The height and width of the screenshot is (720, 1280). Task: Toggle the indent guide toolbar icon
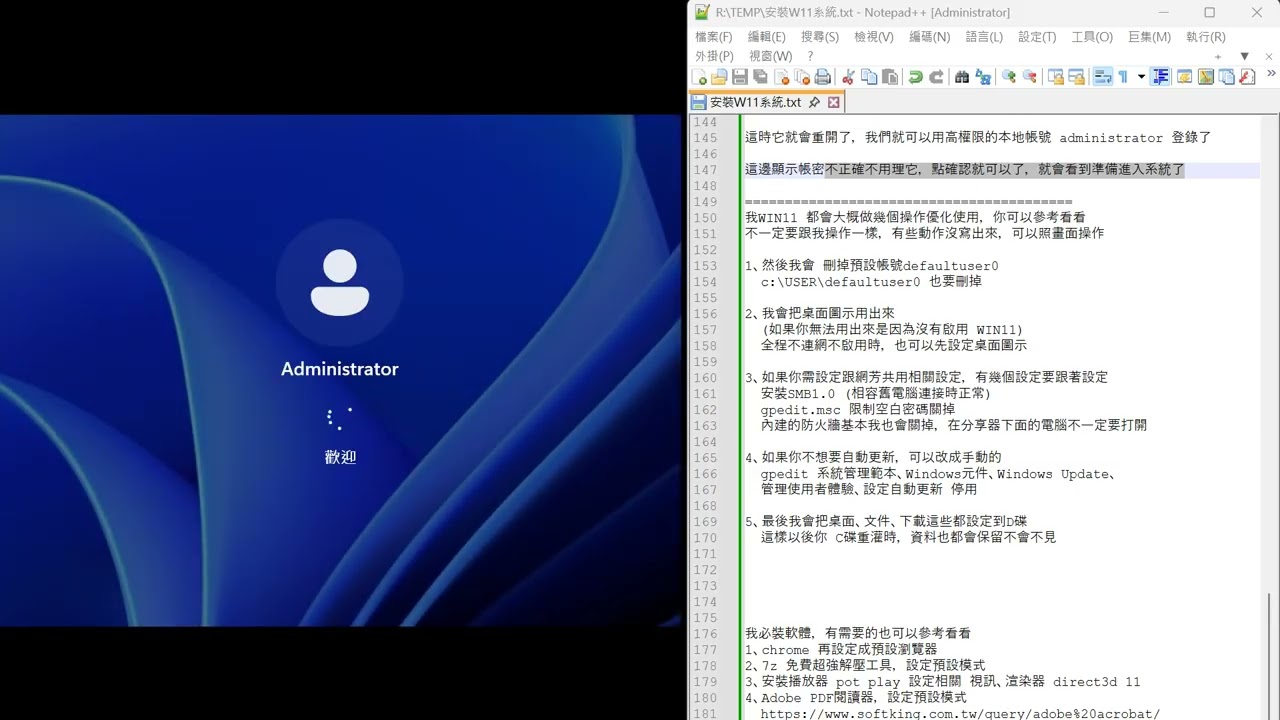pyautogui.click(x=1161, y=77)
